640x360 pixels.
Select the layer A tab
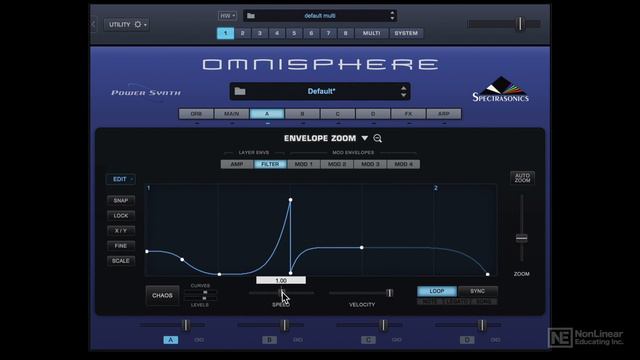tap(267, 114)
